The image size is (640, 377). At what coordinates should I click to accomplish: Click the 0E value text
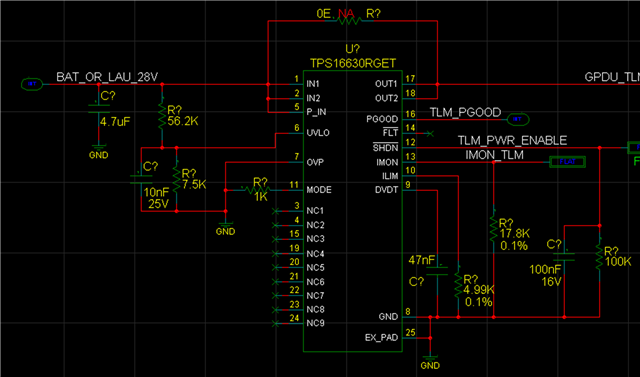[x=325, y=13]
